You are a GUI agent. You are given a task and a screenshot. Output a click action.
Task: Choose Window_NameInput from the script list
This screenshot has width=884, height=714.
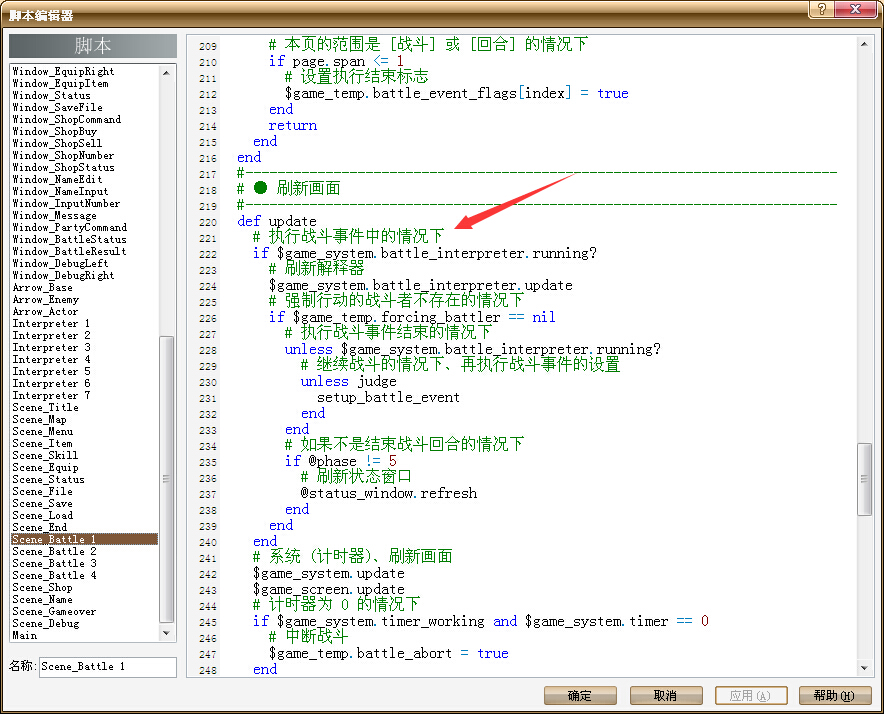[x=60, y=192]
